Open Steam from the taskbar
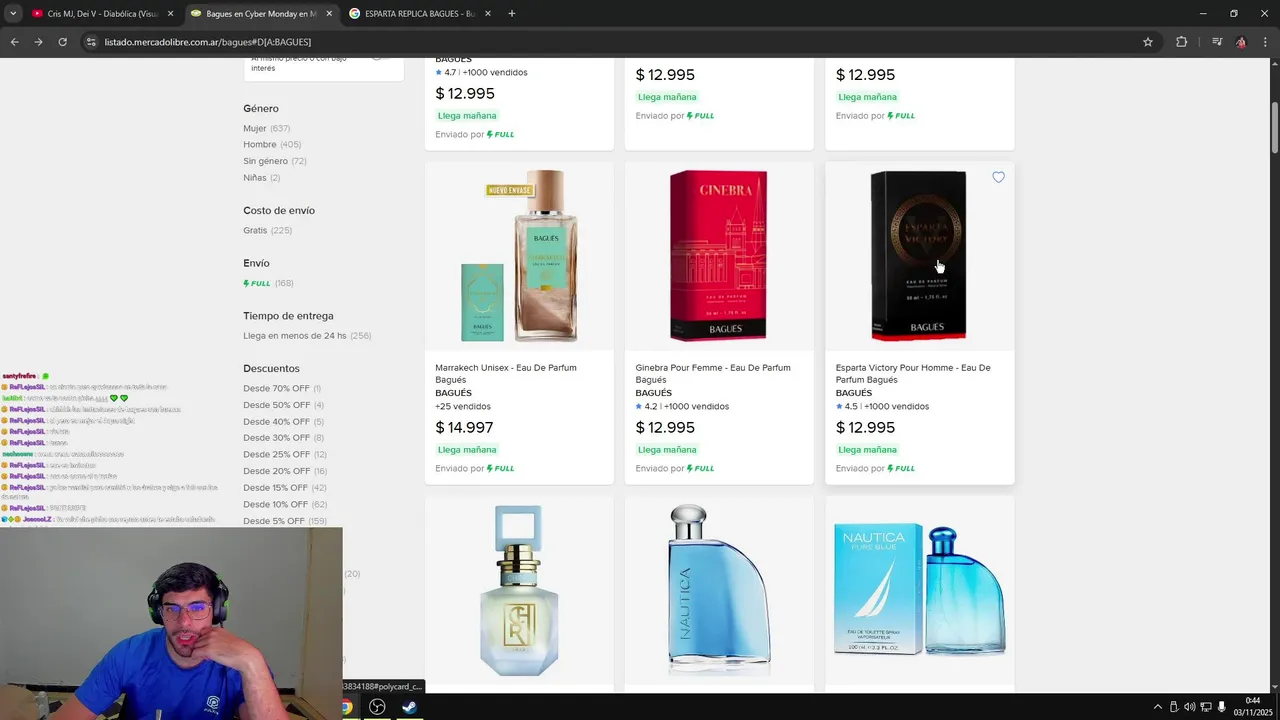 coord(409,707)
